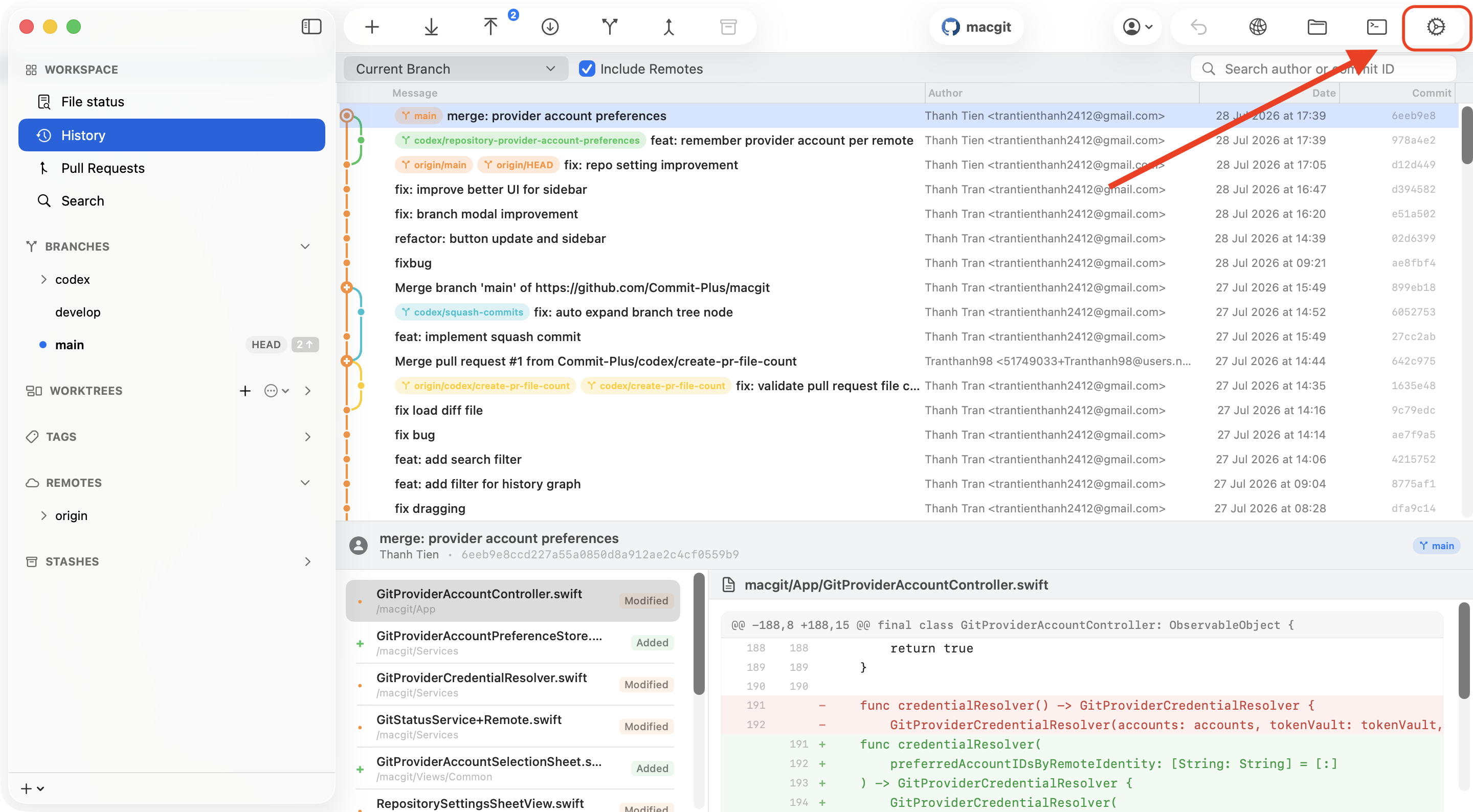The width and height of the screenshot is (1473, 812).
Task: Click the undo arrow toolbar icon
Action: [1198, 26]
